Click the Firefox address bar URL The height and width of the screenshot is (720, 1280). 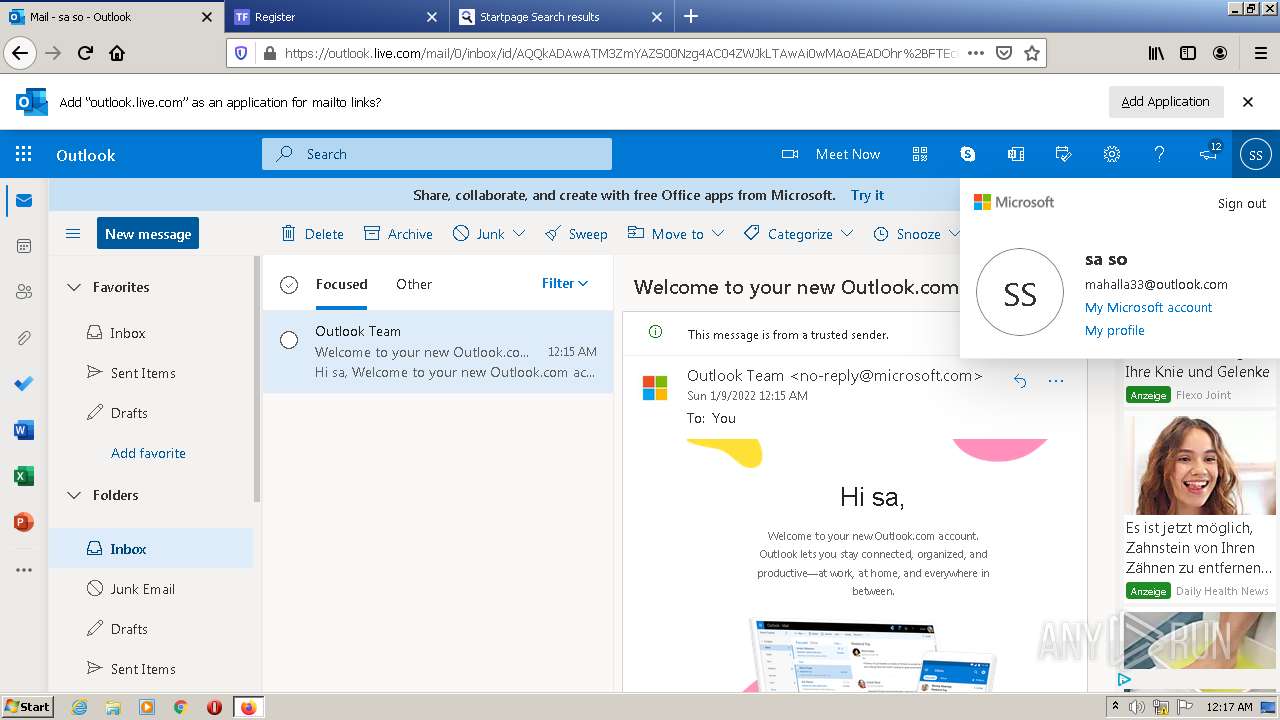tap(620, 53)
